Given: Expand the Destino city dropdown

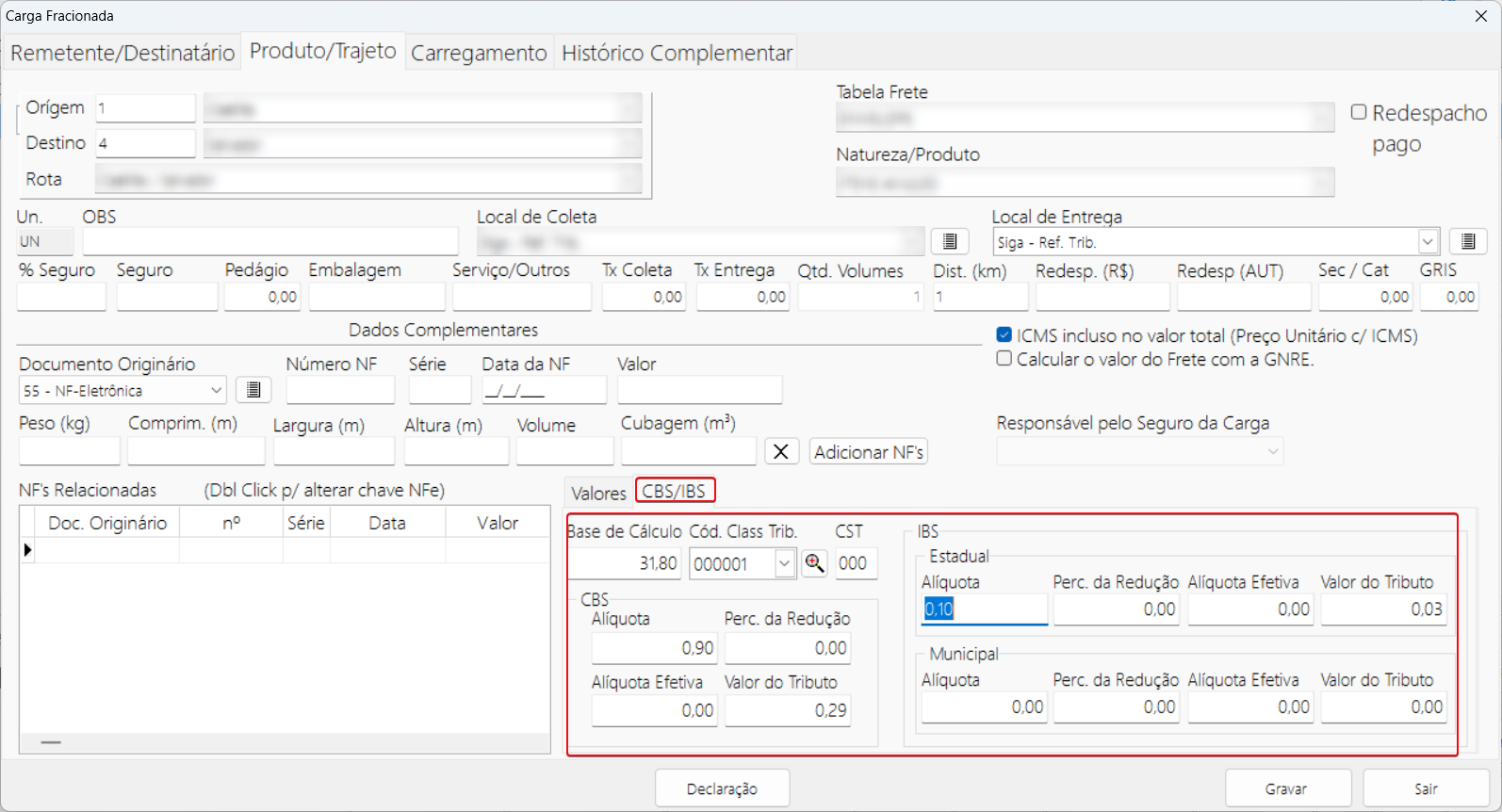Looking at the screenshot, I should tap(630, 143).
